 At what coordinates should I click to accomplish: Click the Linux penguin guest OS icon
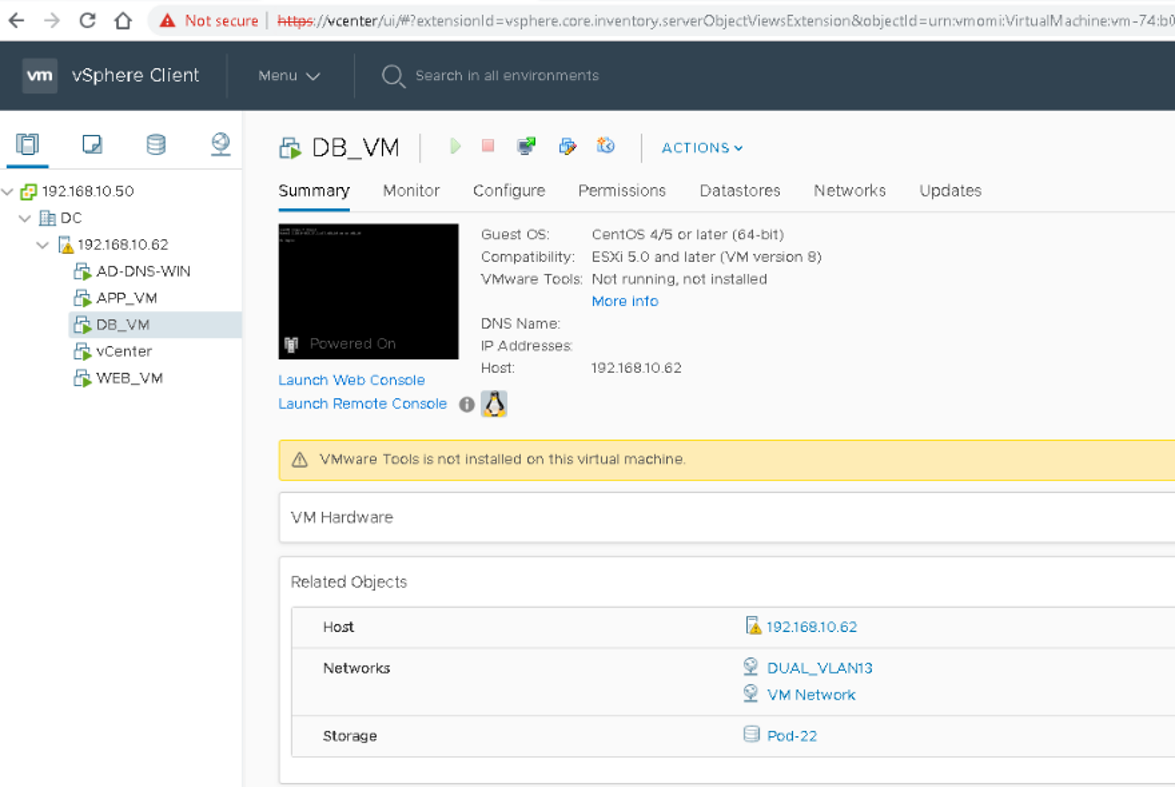[x=494, y=404]
